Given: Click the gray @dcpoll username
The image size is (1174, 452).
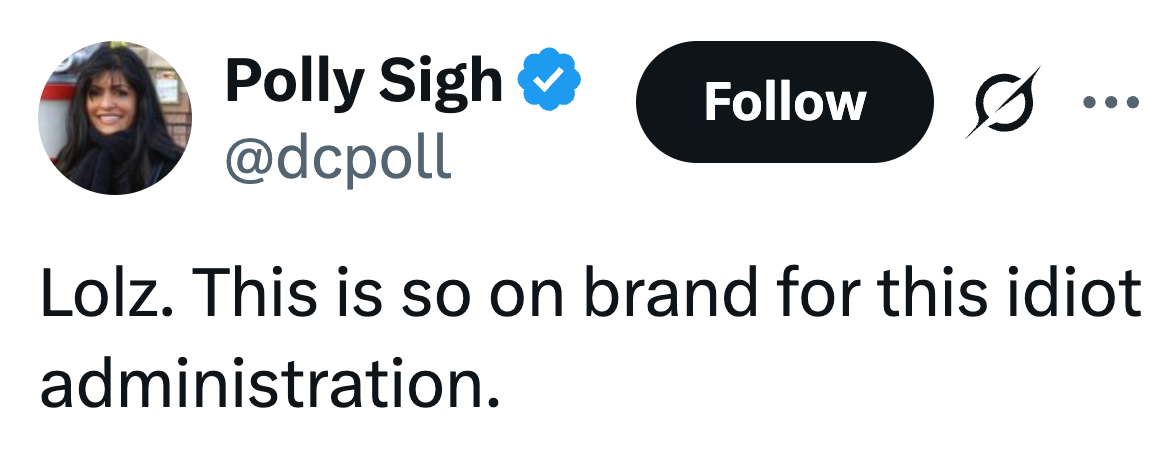Looking at the screenshot, I should pos(337,157).
